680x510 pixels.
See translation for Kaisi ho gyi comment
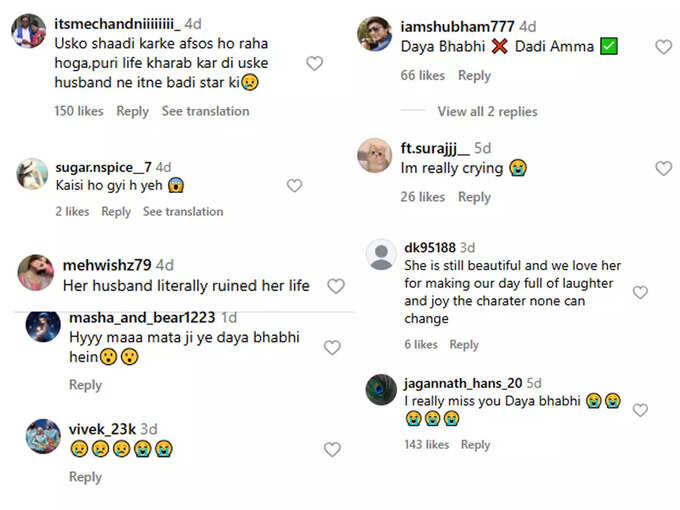point(183,211)
